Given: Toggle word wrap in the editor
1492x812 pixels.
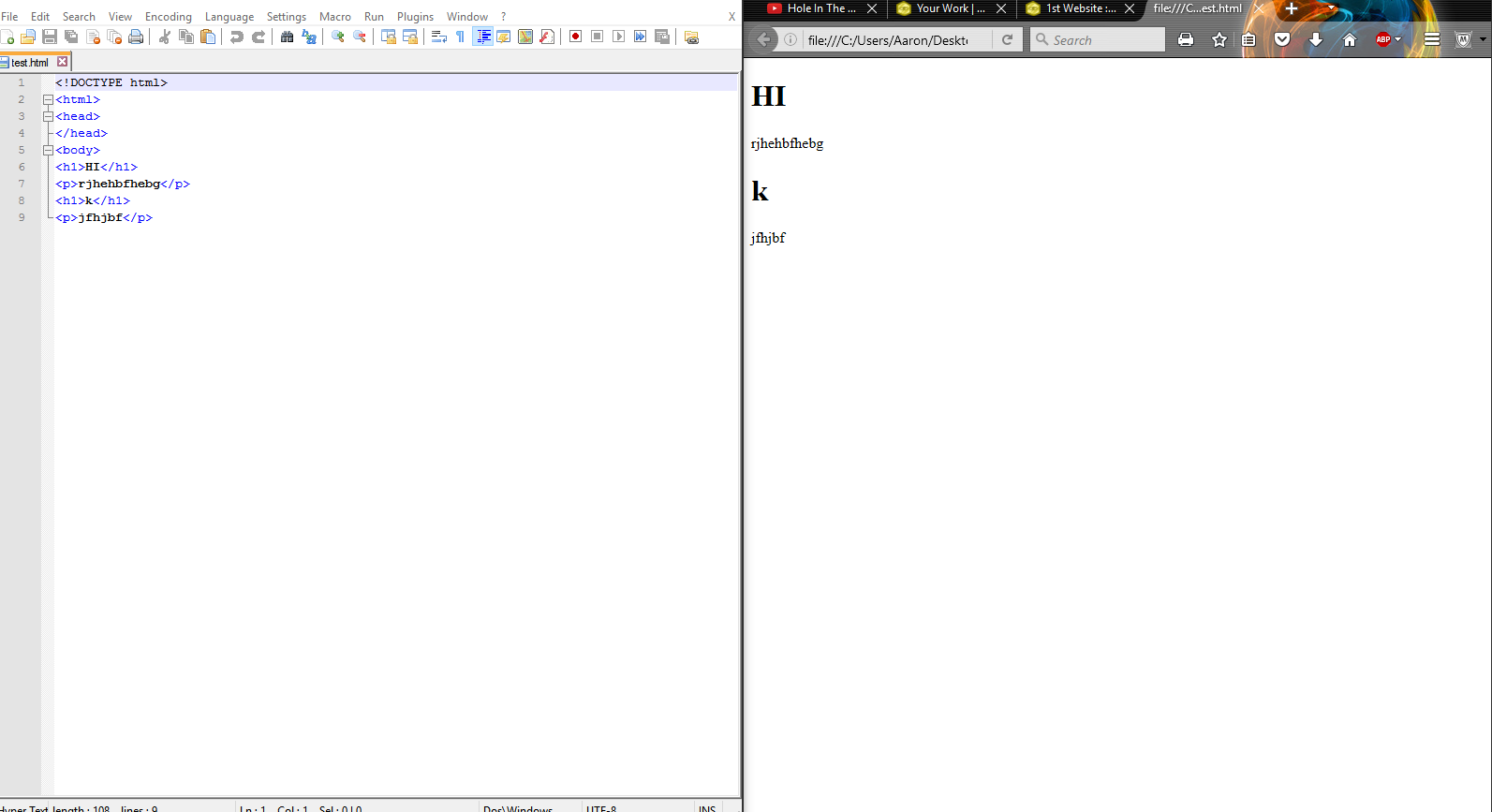Looking at the screenshot, I should tap(439, 37).
